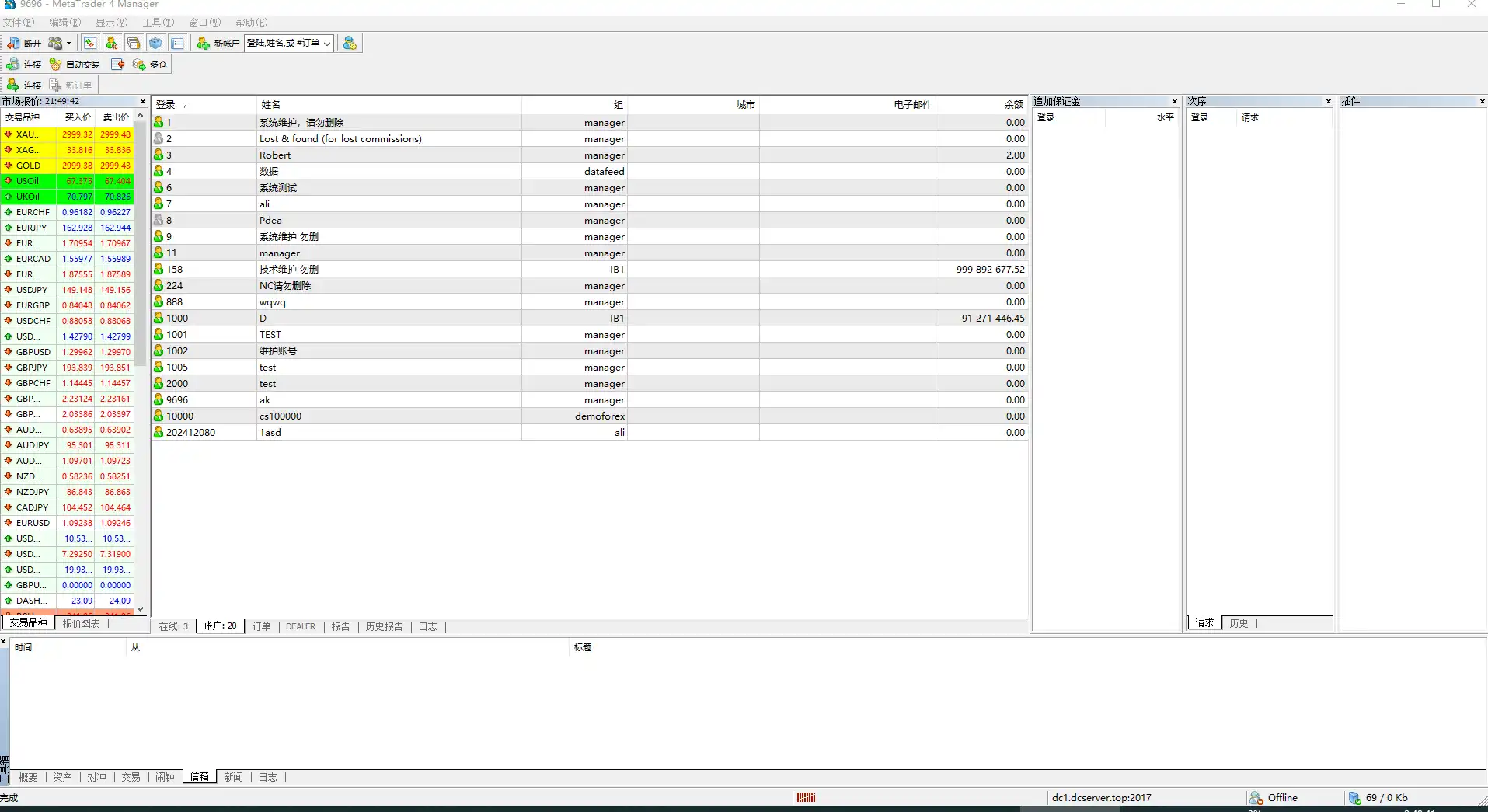
Task: Click the user percent toolbar icon
Action: click(x=112, y=44)
